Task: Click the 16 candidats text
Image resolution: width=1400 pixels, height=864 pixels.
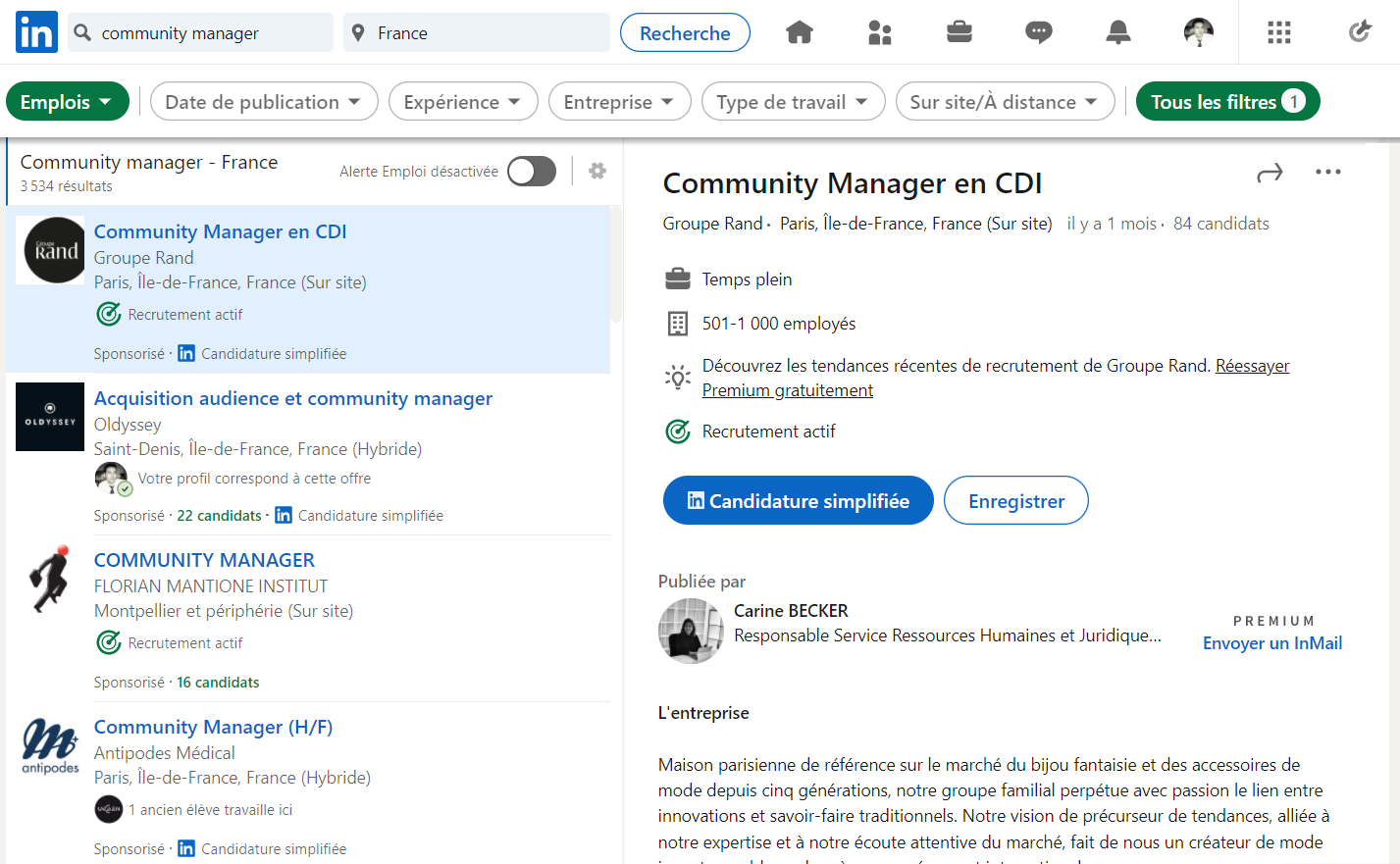Action: (x=218, y=683)
